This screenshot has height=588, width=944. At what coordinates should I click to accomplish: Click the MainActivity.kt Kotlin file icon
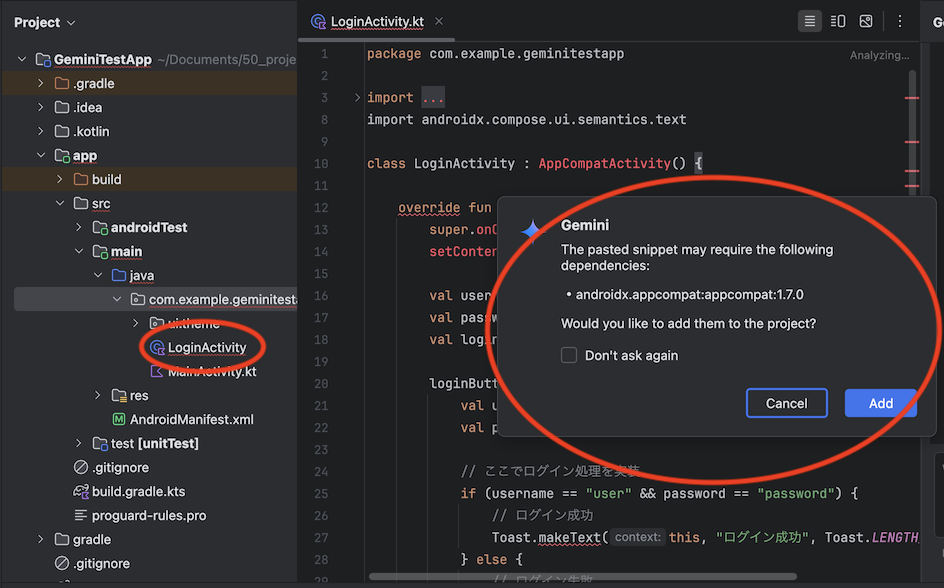click(x=157, y=371)
